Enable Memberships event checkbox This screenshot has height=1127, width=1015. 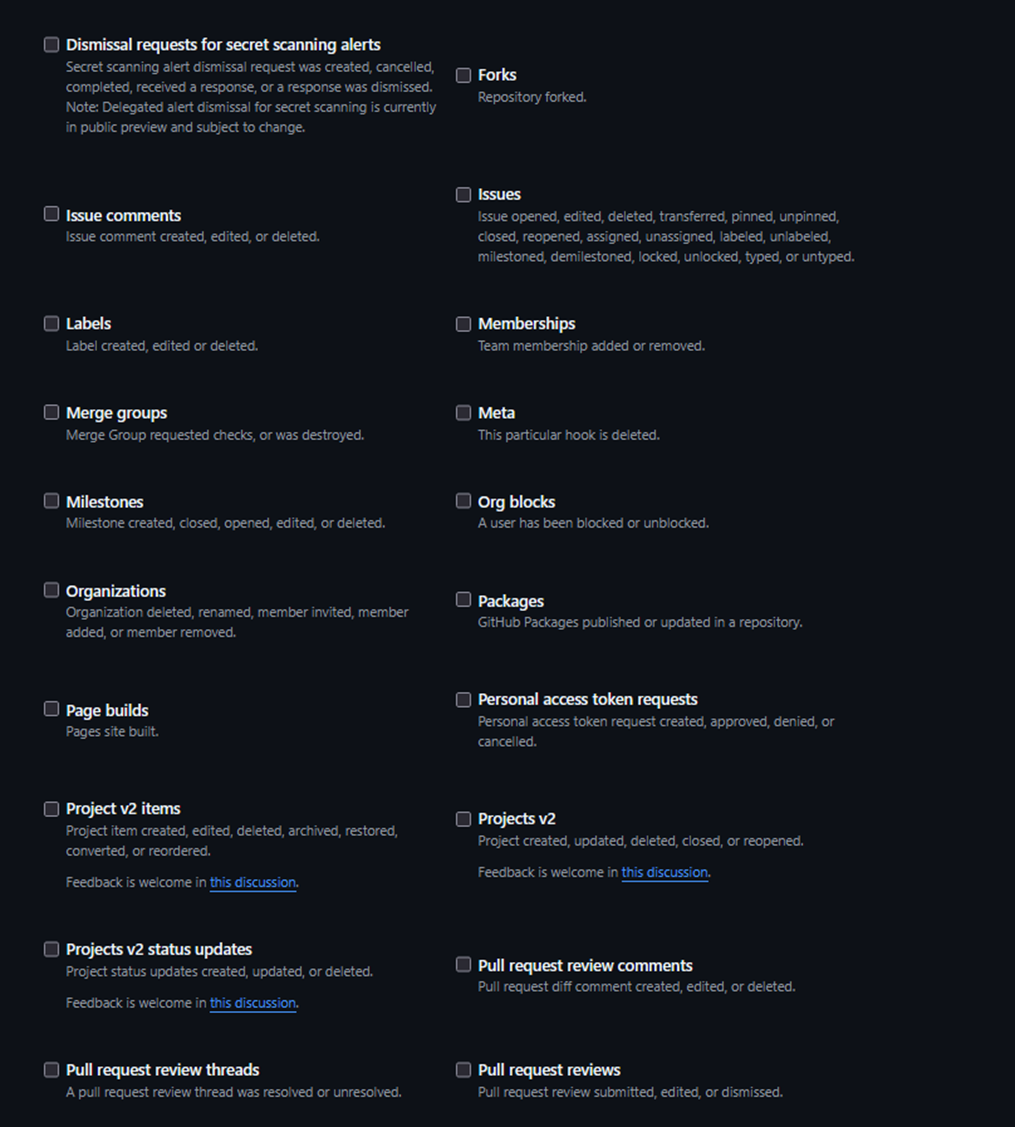(464, 324)
